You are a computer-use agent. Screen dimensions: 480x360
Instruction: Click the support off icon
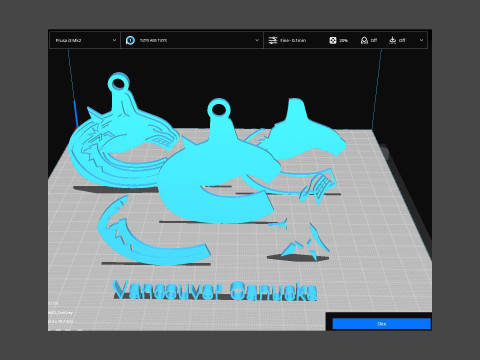point(364,40)
